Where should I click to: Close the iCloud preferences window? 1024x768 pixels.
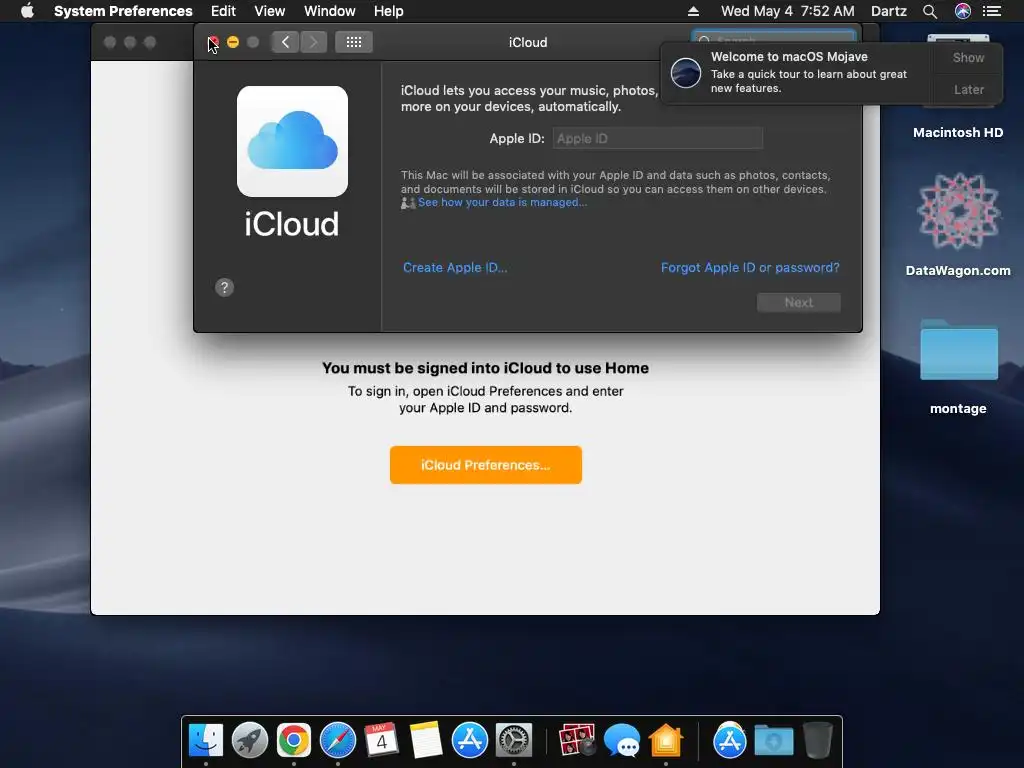213,42
